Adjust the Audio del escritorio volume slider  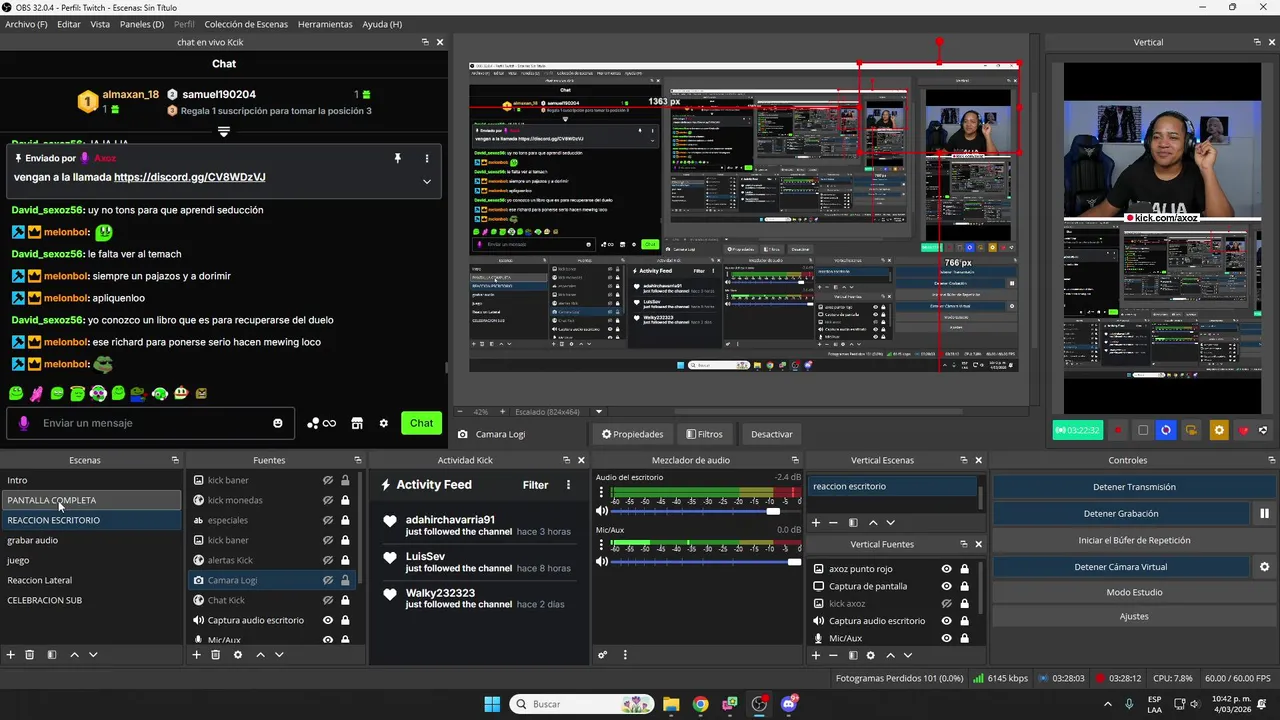(x=704, y=511)
